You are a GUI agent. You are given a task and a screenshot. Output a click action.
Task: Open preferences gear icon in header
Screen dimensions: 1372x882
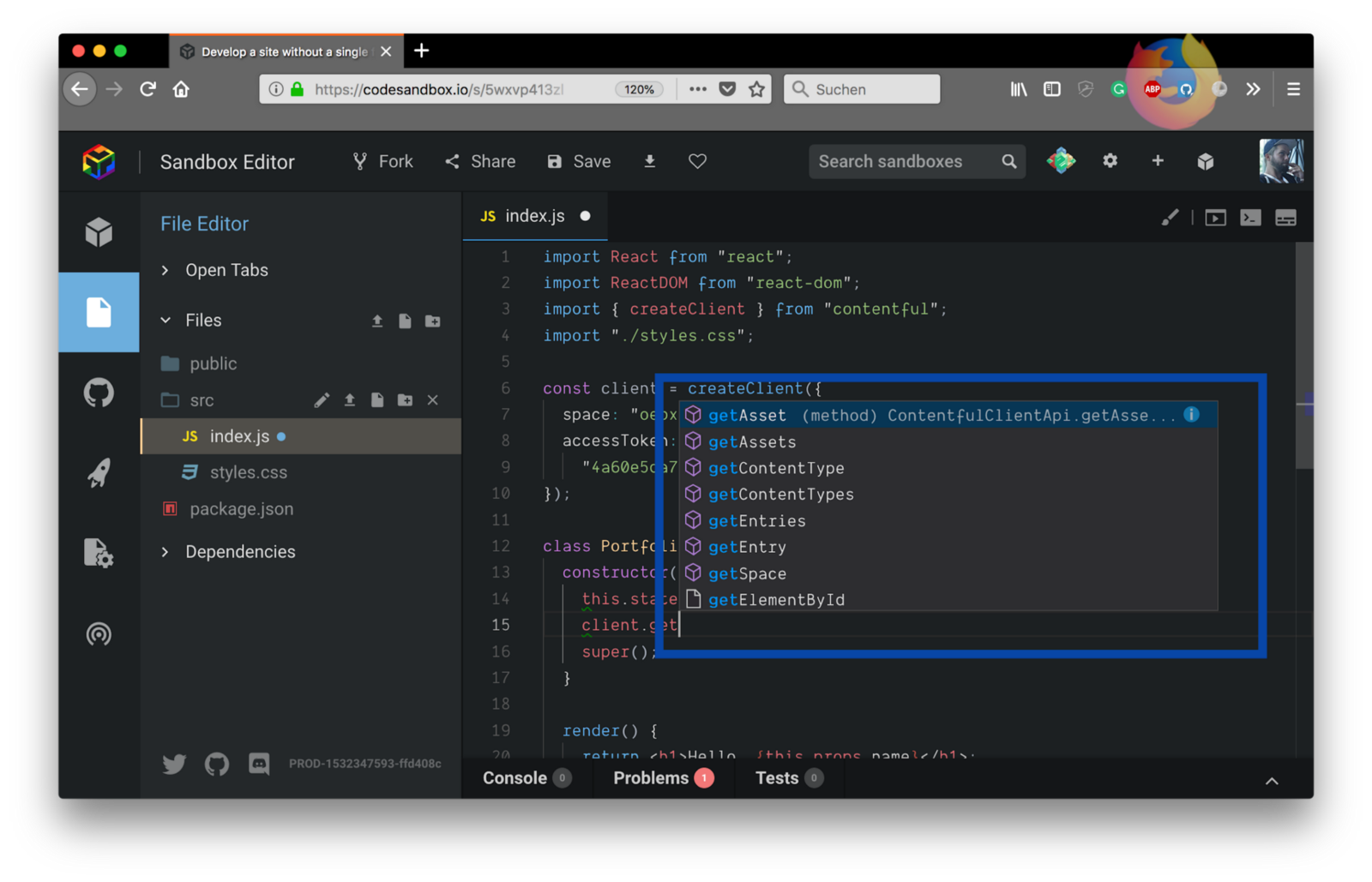tap(1110, 161)
